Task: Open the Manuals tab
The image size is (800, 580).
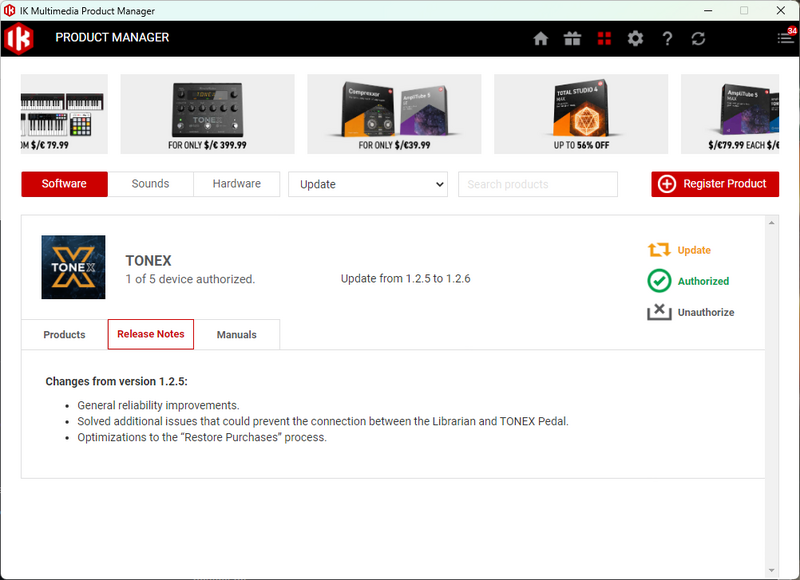Action: (x=237, y=335)
